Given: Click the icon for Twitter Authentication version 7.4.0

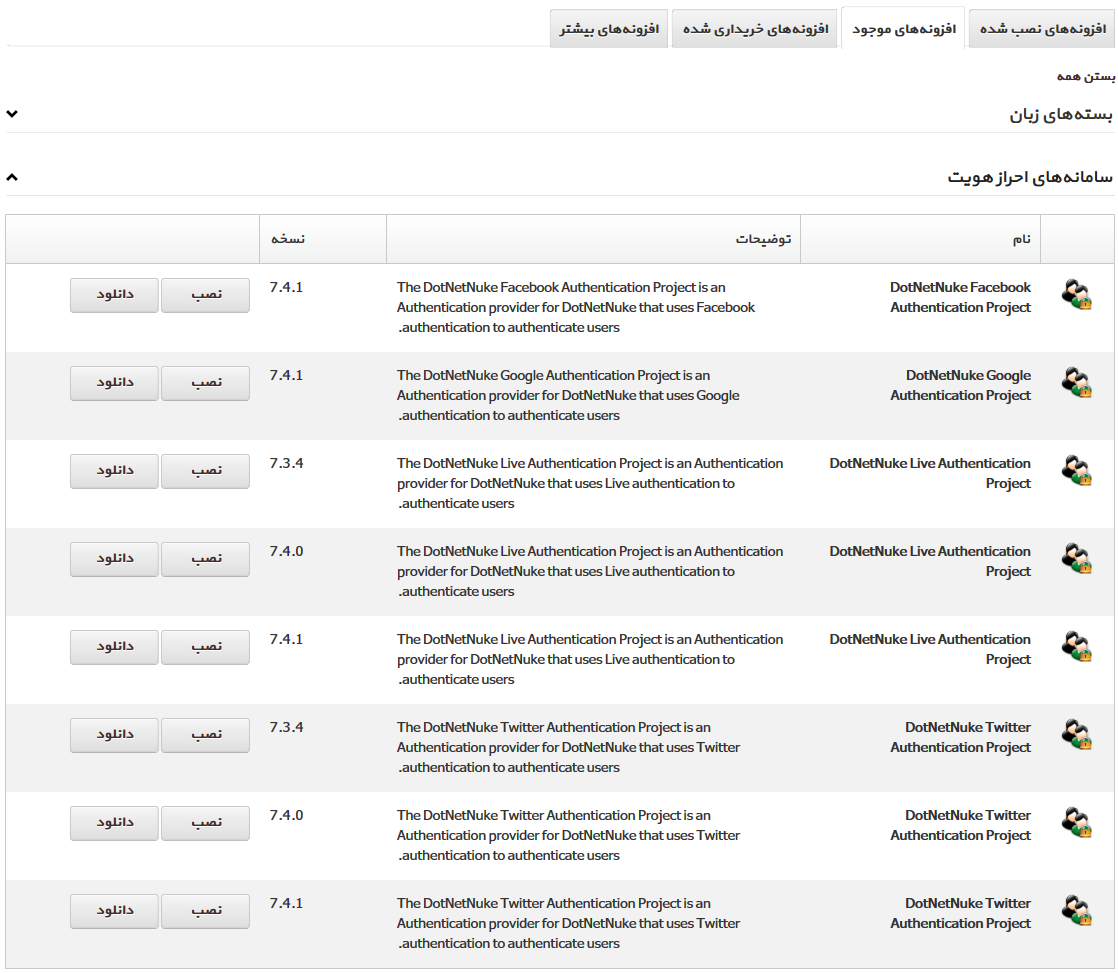Looking at the screenshot, I should coord(1076,823).
